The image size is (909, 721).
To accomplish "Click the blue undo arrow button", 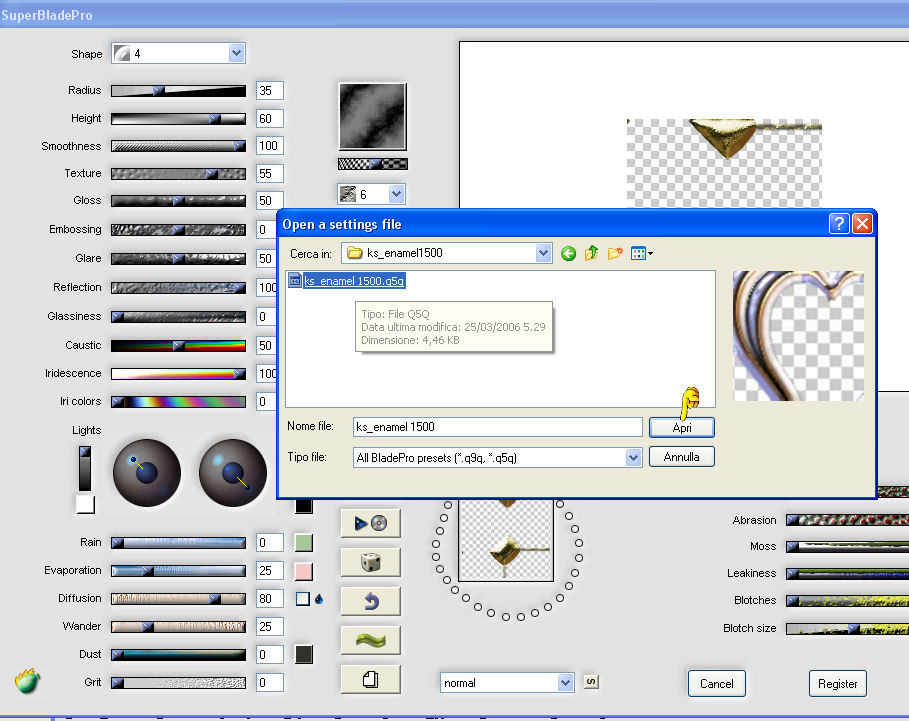I will click(x=370, y=601).
